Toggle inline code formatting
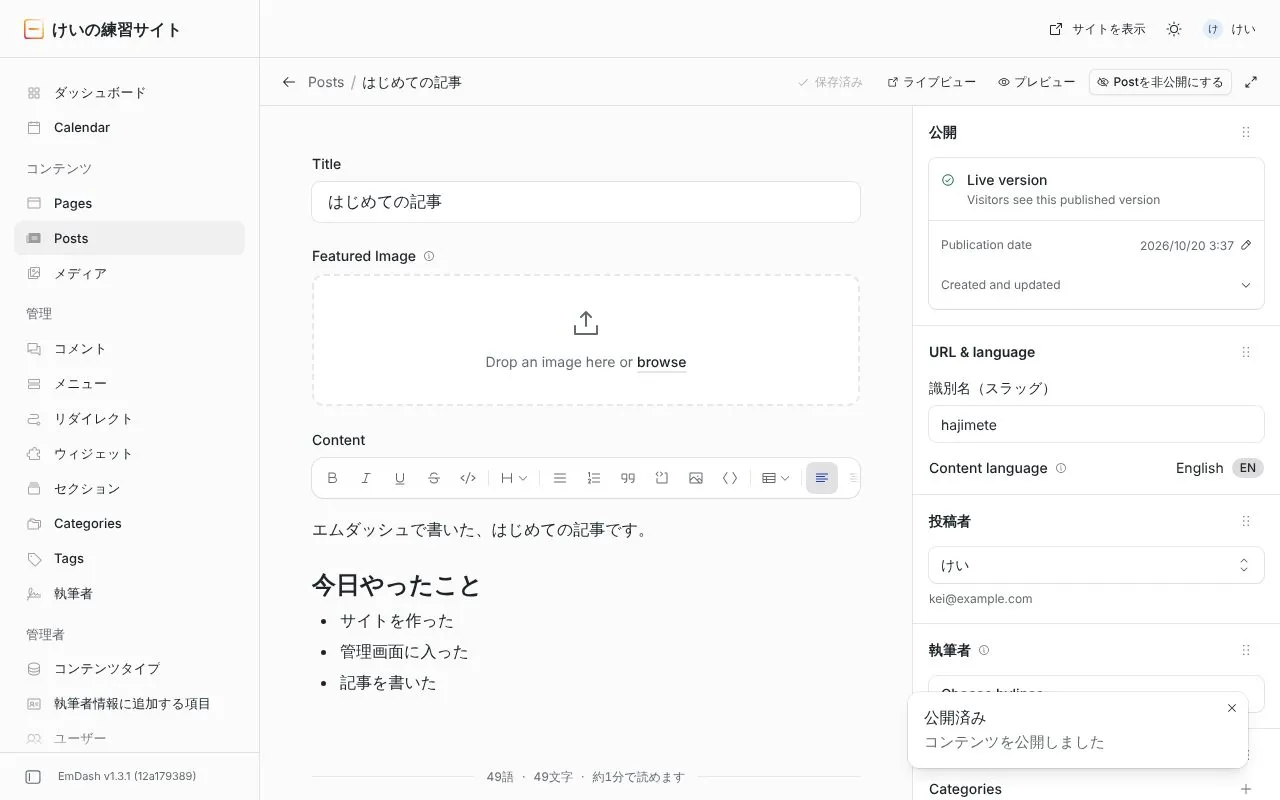 point(468,478)
